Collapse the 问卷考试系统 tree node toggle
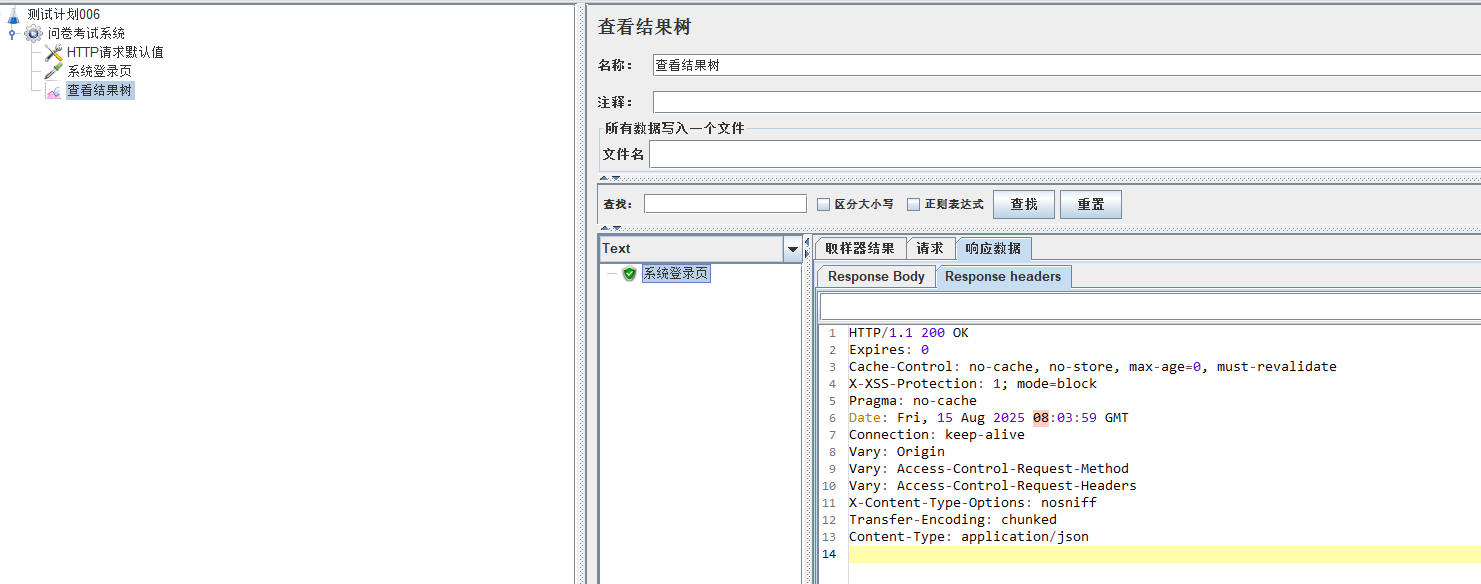This screenshot has width=1481, height=584. [x=12, y=34]
